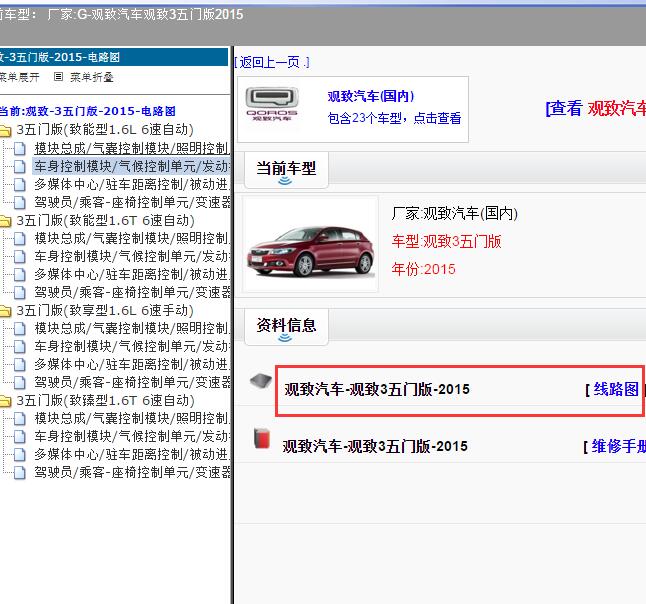
Task: Collapse the 3五门版(致能型1.6T 6速自动) node
Action: 105,220
